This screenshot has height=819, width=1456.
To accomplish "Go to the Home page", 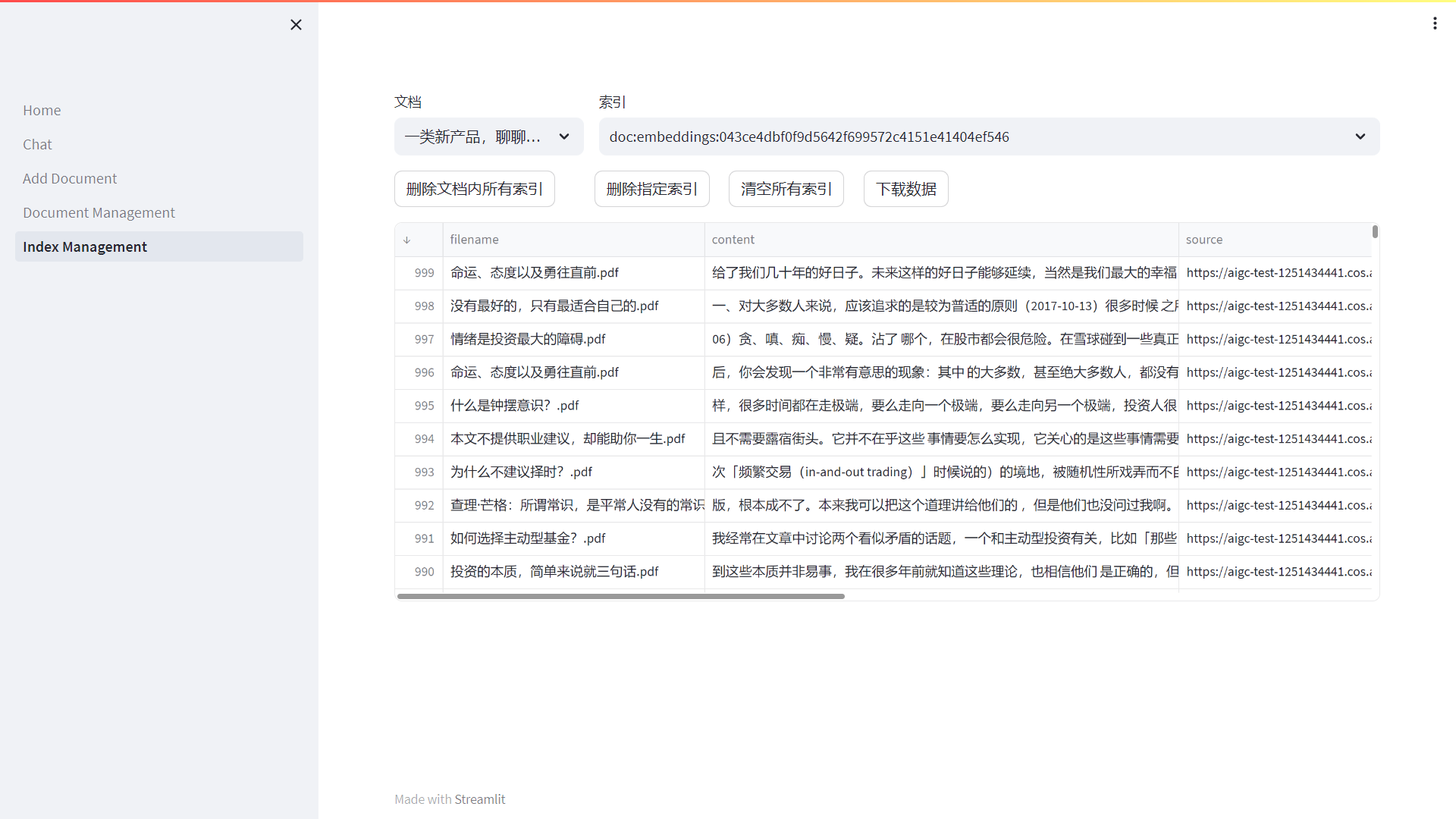I will click(x=42, y=110).
